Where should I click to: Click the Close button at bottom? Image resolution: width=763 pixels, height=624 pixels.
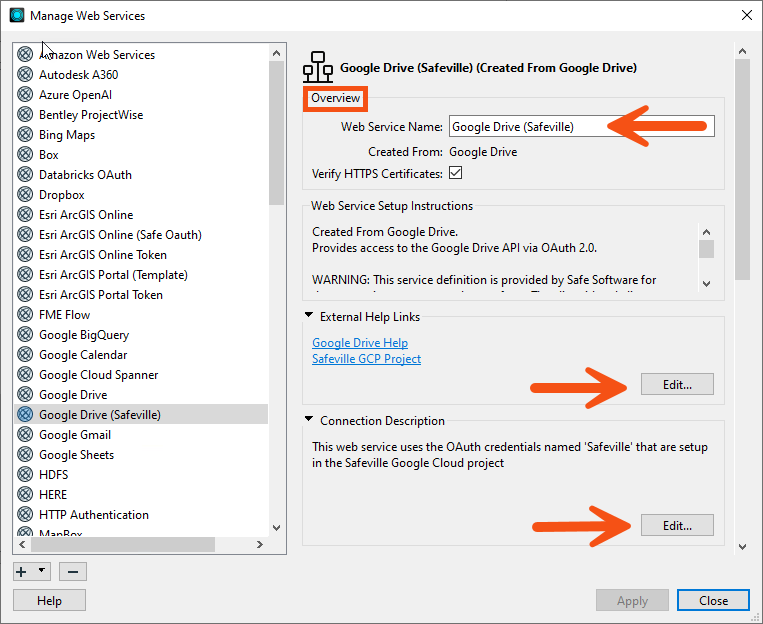coord(713,600)
